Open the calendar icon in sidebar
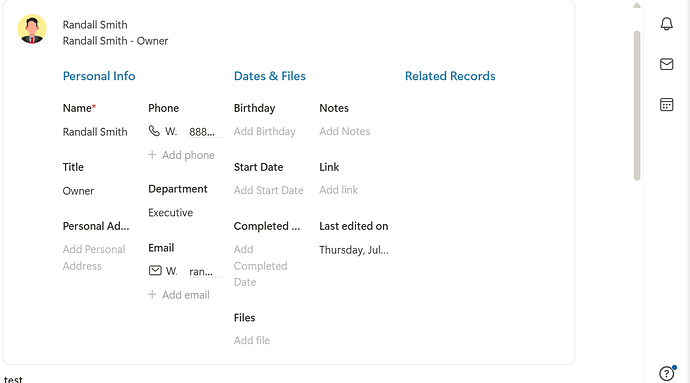This screenshot has width=690, height=383. [666, 105]
